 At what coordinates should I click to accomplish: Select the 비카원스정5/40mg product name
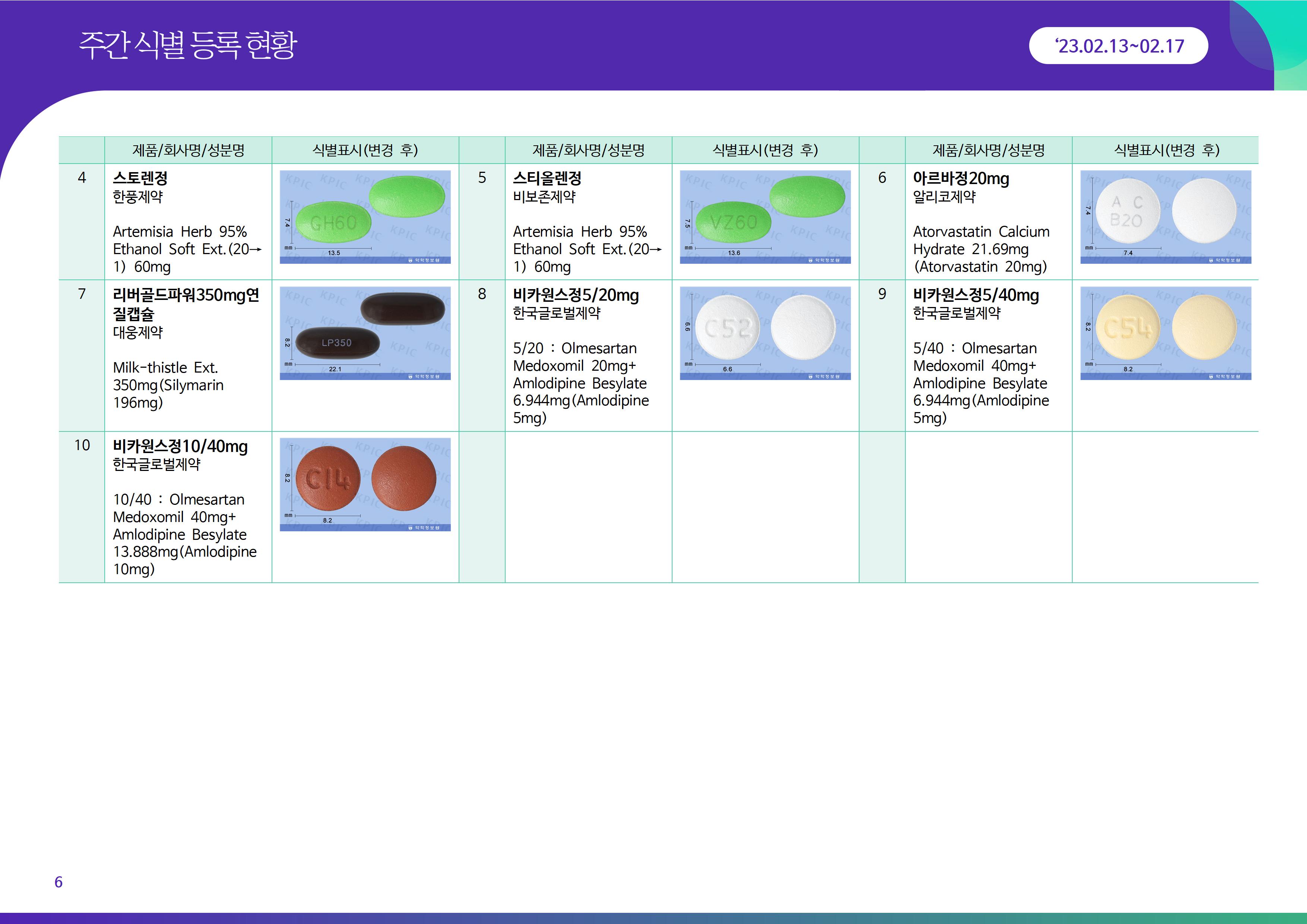click(x=976, y=295)
